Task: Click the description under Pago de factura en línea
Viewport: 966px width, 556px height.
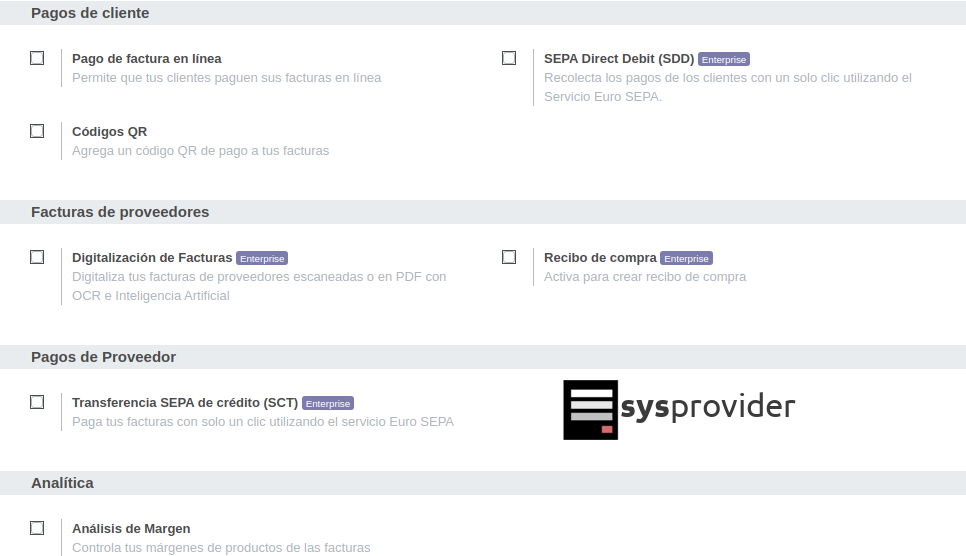Action: 226,78
